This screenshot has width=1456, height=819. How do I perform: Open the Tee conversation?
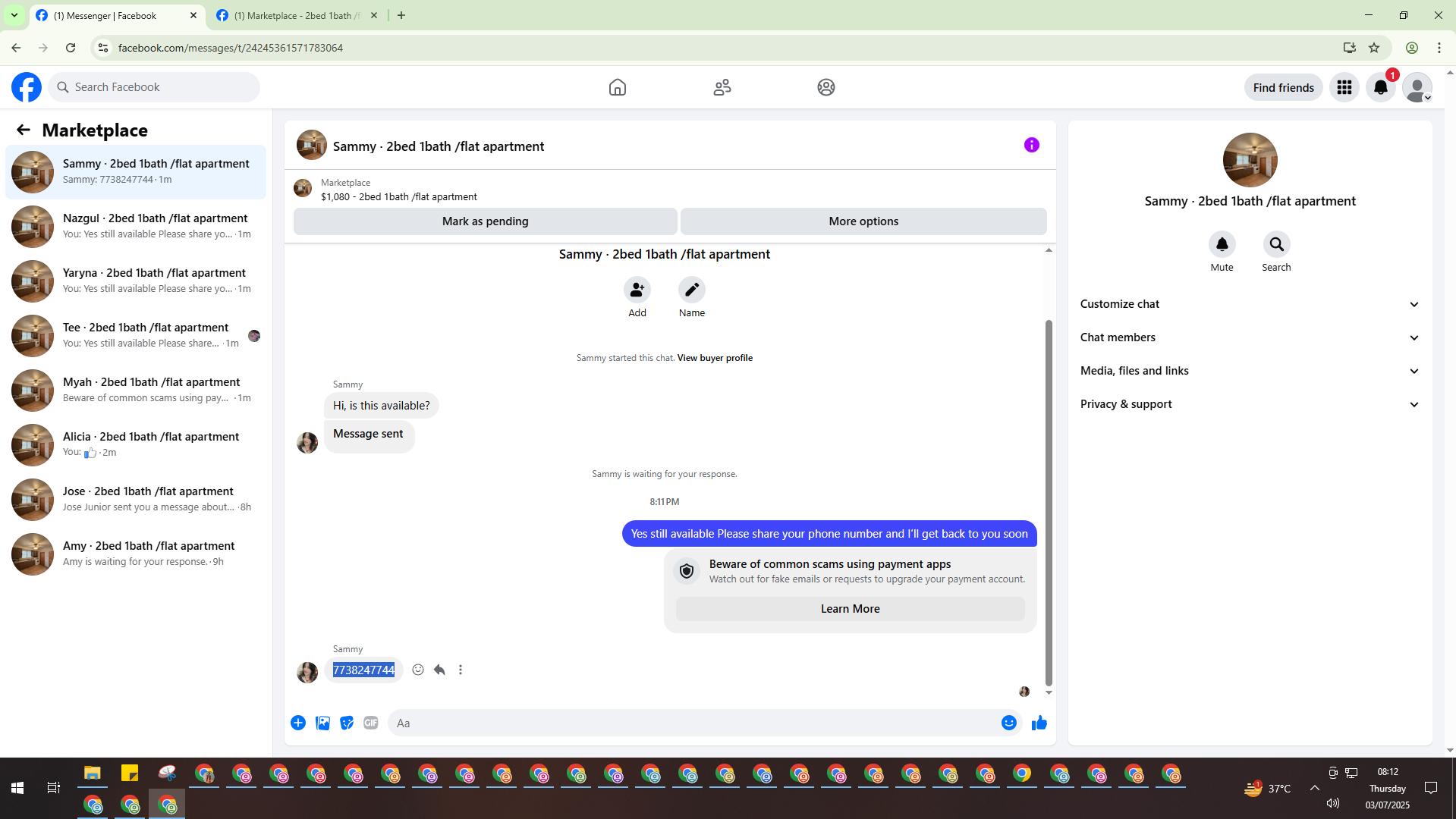pos(136,335)
